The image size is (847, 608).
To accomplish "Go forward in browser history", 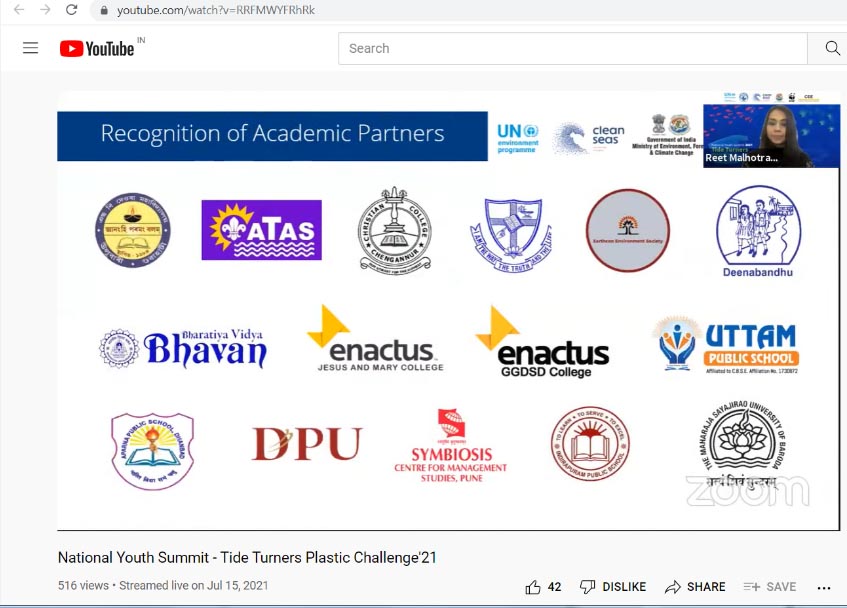I will (44, 10).
